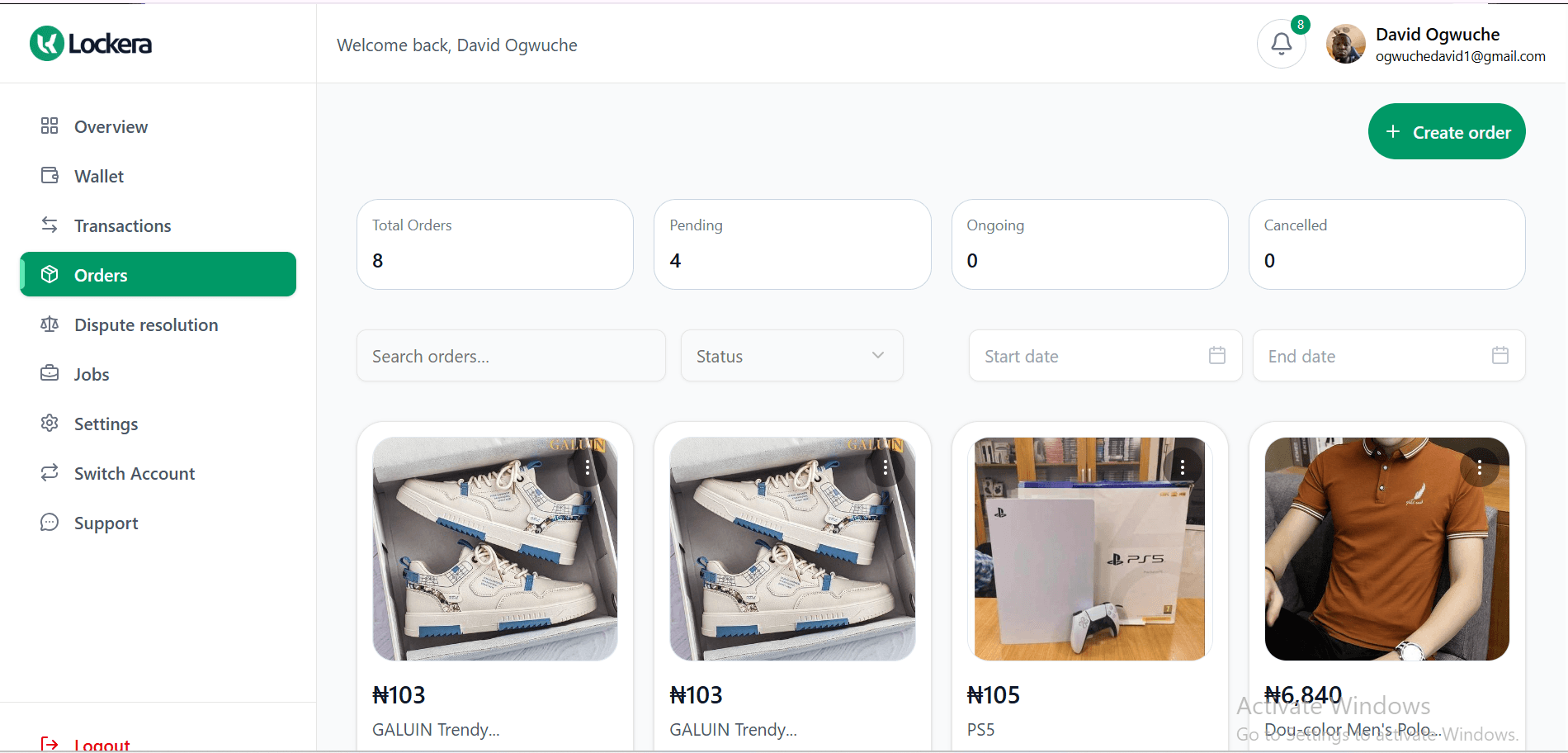Click the Transactions arrows icon
Screen dimensions: 1568x753
point(50,225)
